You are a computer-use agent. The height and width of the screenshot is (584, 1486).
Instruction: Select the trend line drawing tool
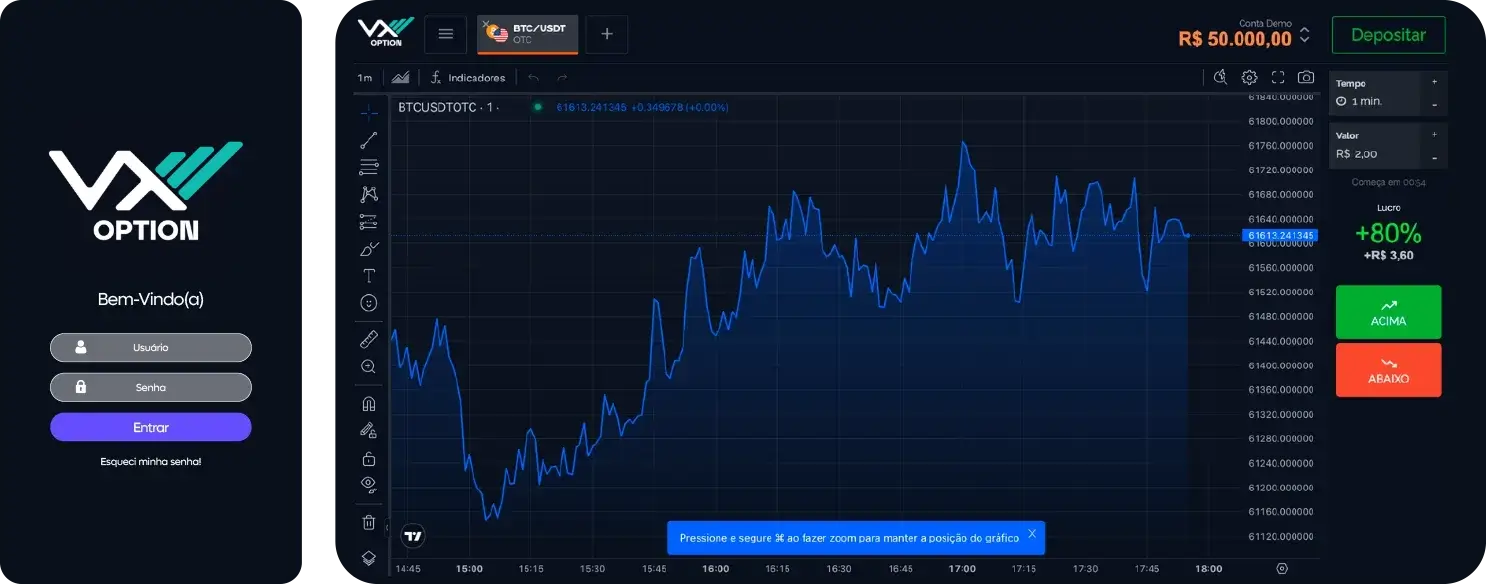(369, 140)
